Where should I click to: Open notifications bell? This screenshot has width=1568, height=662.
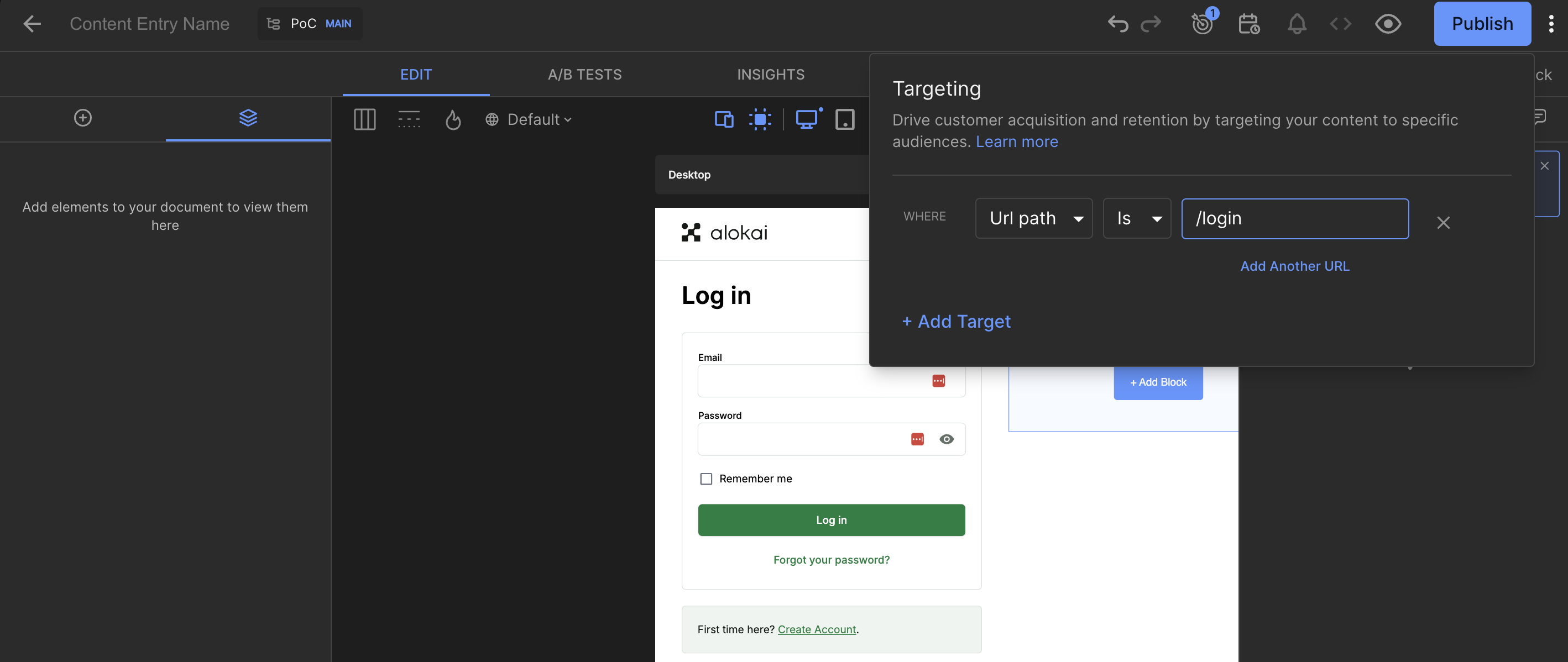pos(1297,24)
